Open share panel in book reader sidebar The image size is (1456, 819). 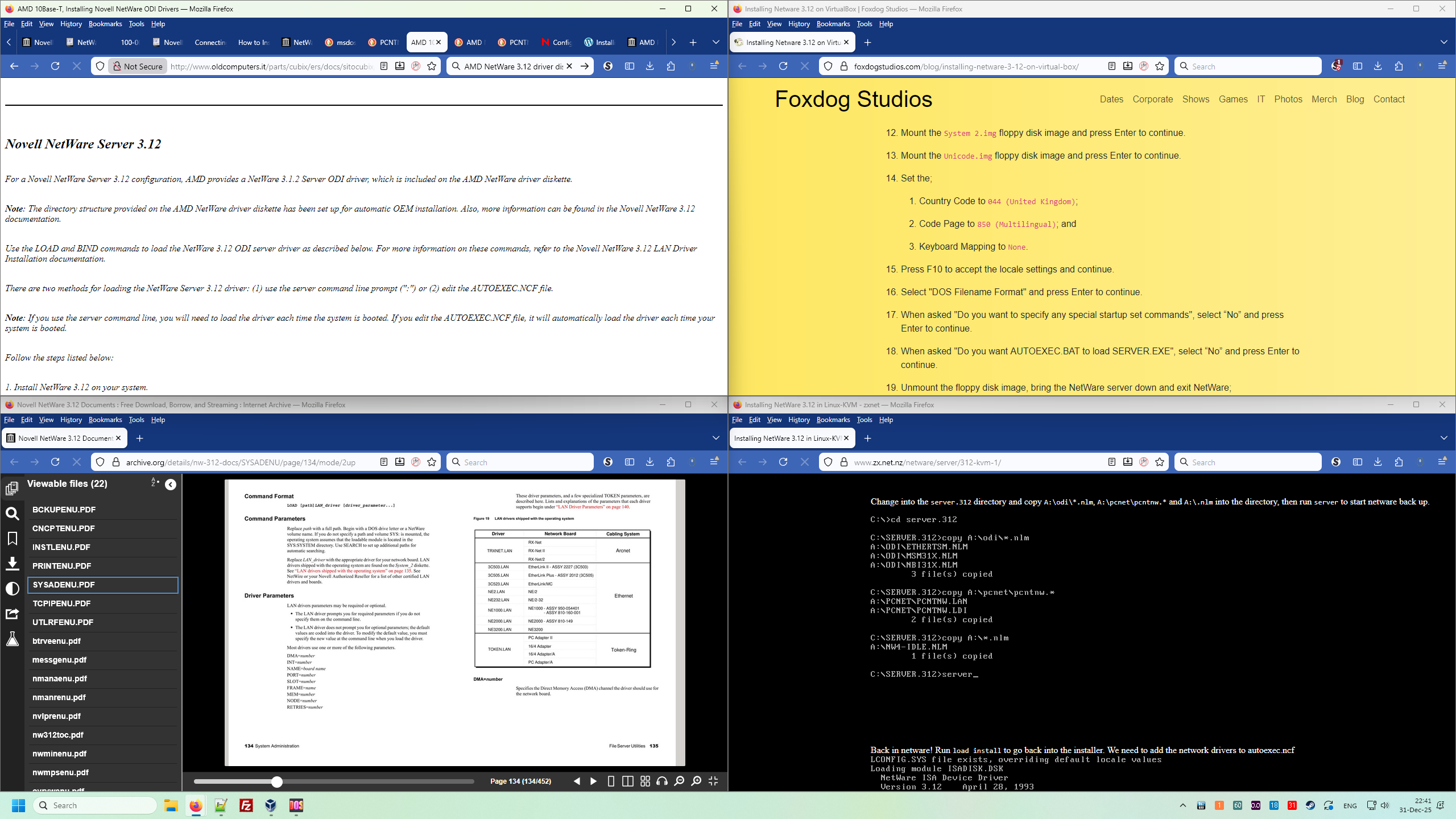(x=12, y=614)
